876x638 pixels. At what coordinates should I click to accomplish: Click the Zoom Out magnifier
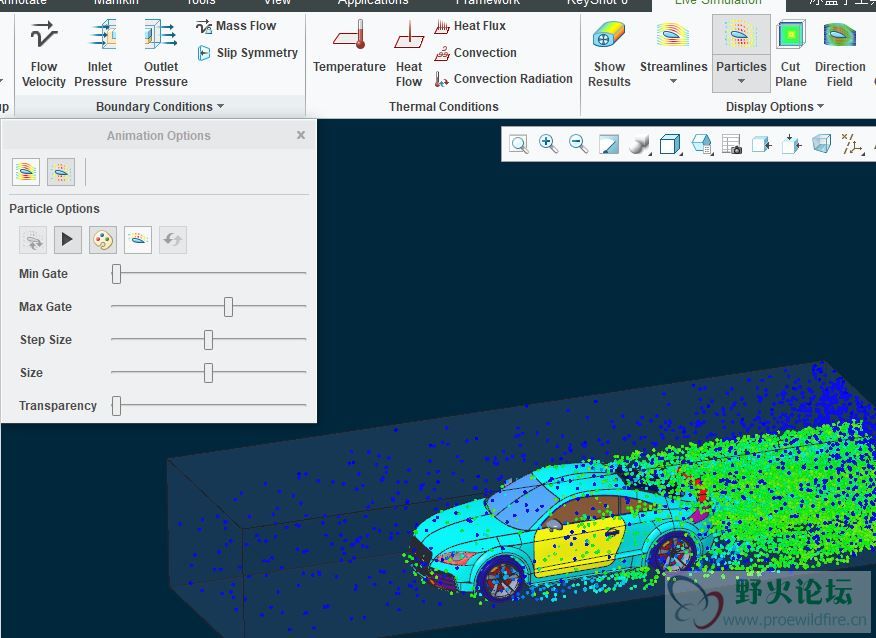pyautogui.click(x=578, y=144)
